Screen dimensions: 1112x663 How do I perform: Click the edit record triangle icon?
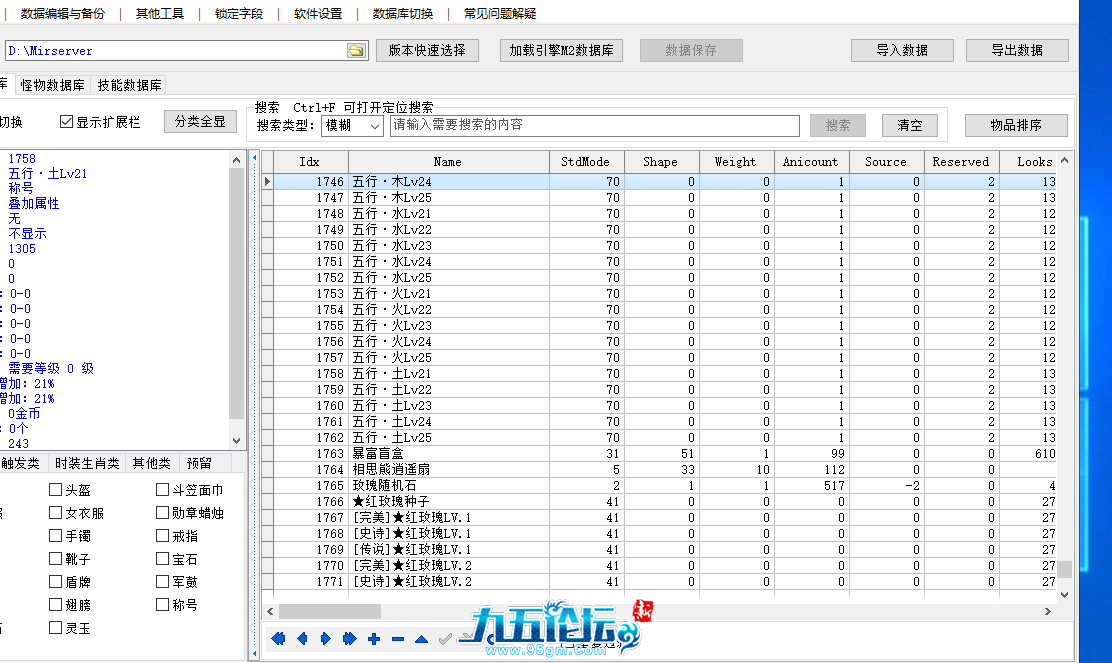click(422, 639)
